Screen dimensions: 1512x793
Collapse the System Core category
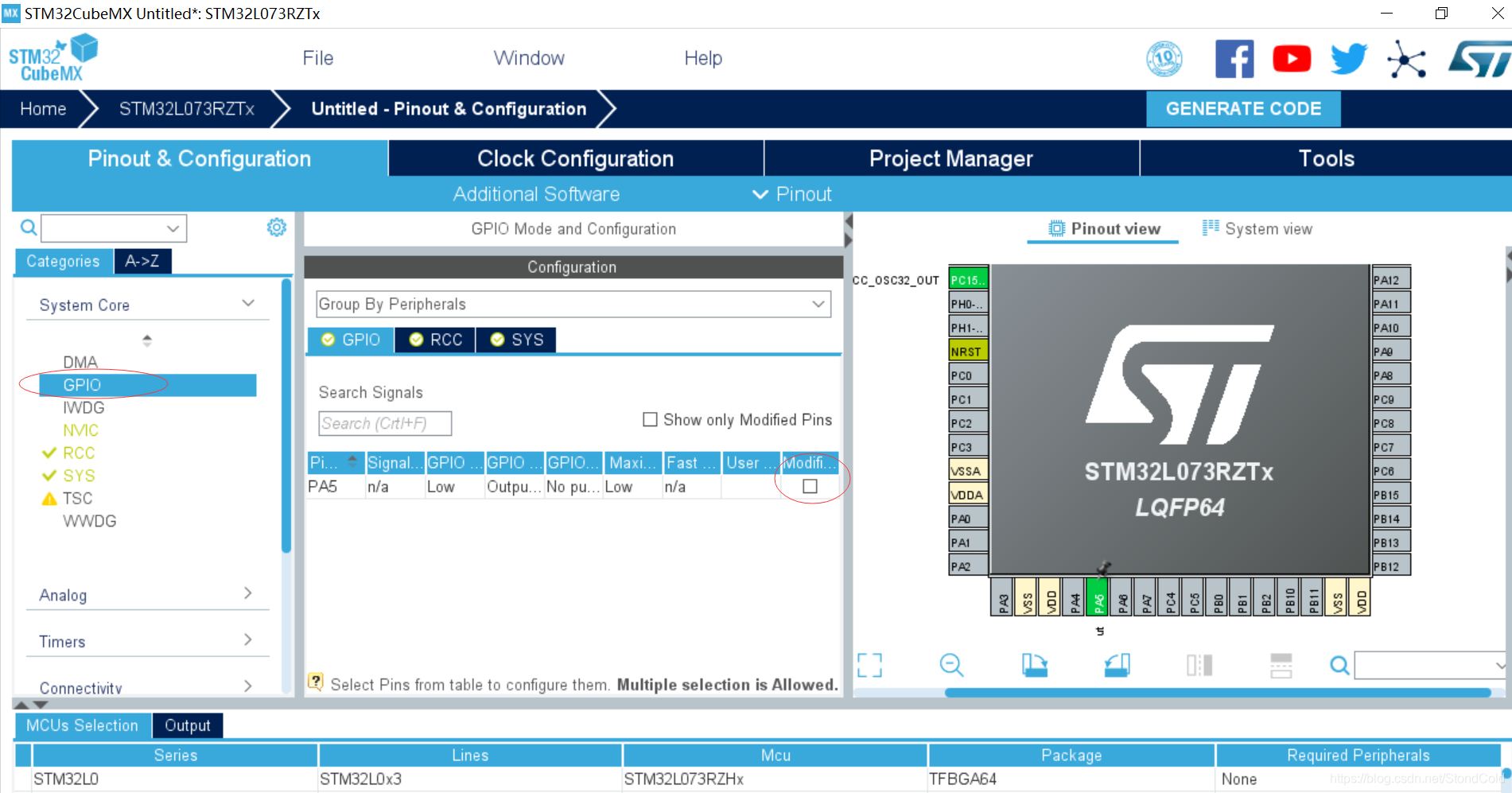(248, 304)
